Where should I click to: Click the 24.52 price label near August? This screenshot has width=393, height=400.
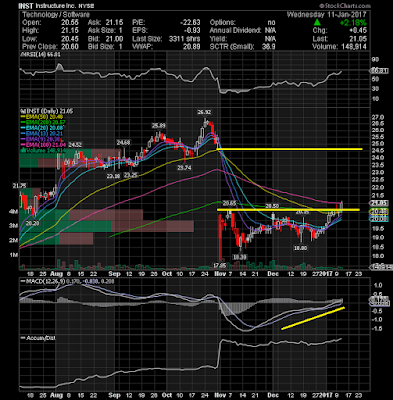(x=75, y=145)
